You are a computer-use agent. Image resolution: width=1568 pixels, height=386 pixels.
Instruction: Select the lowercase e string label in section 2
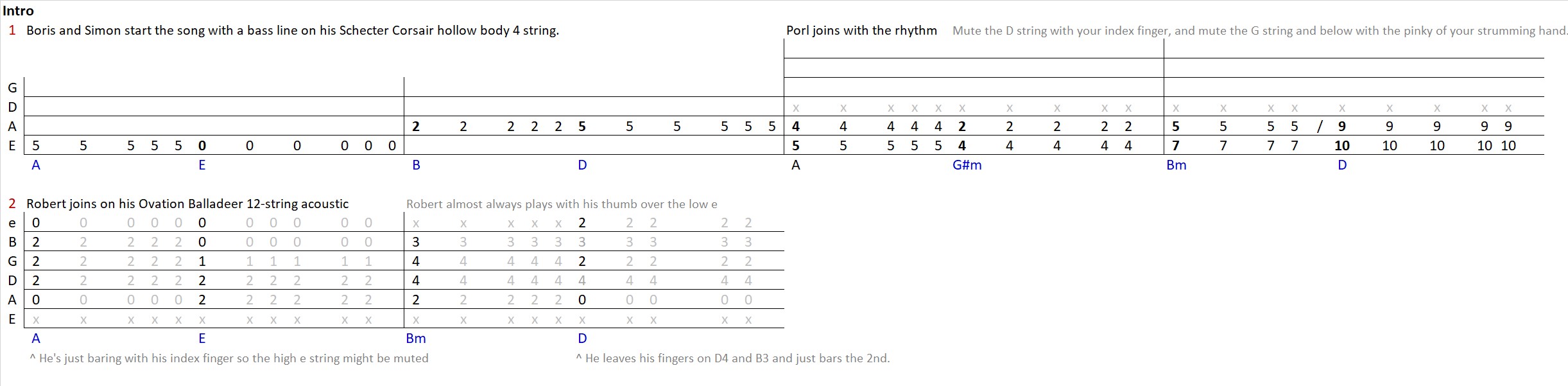[12, 223]
